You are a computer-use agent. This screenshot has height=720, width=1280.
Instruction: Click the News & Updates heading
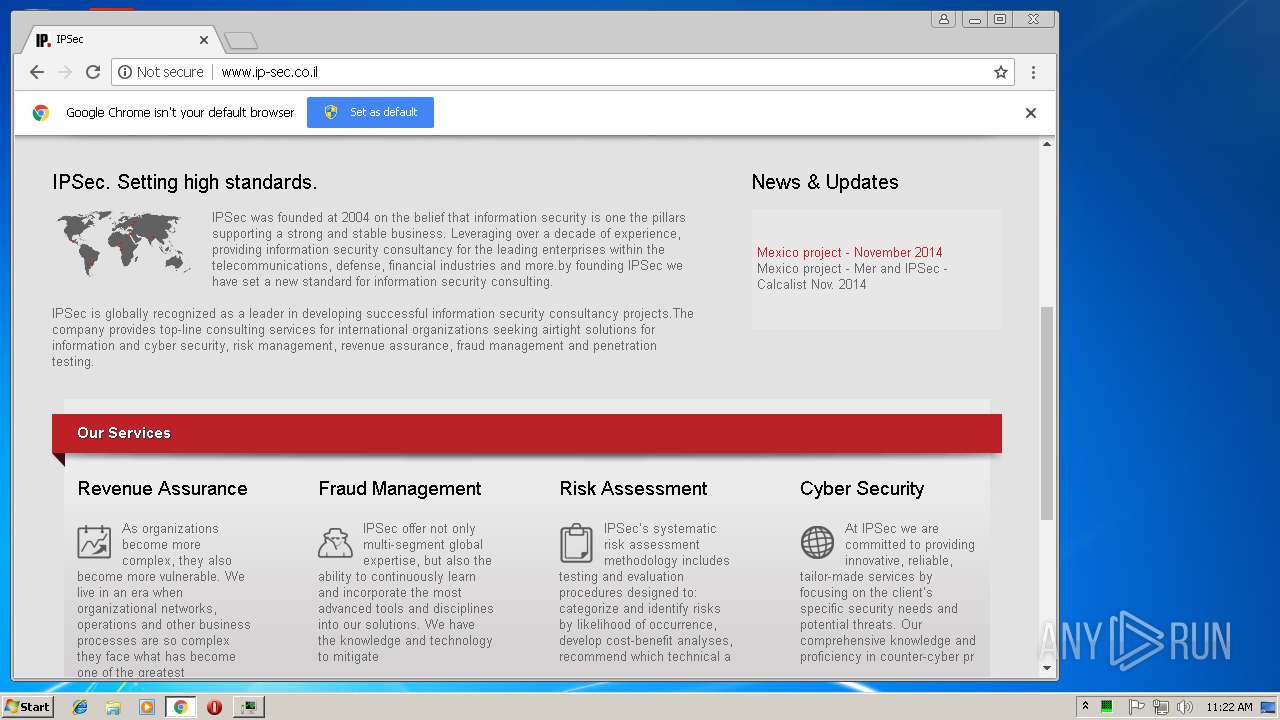point(825,182)
